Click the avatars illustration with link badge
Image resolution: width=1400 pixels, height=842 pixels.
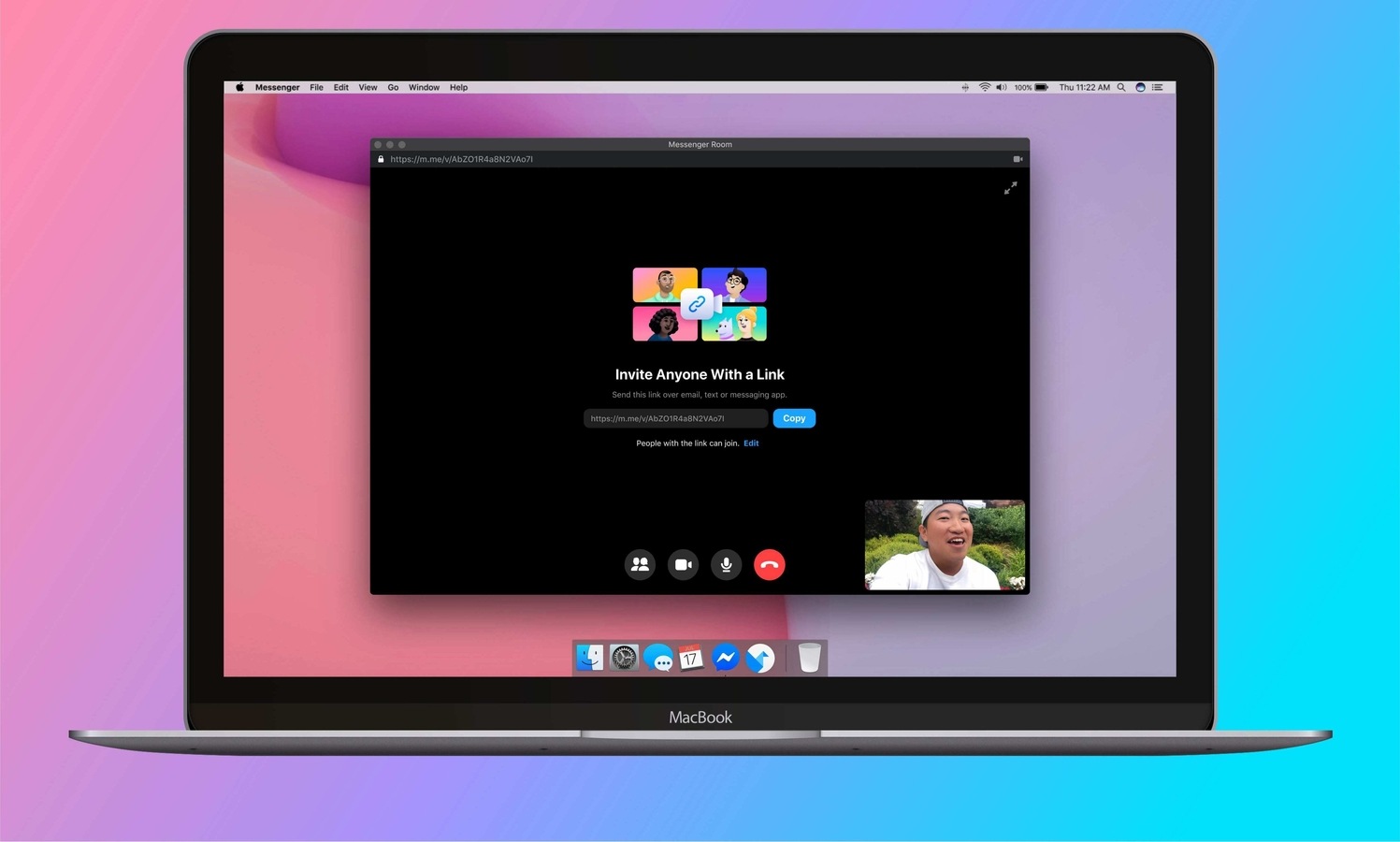click(x=700, y=304)
